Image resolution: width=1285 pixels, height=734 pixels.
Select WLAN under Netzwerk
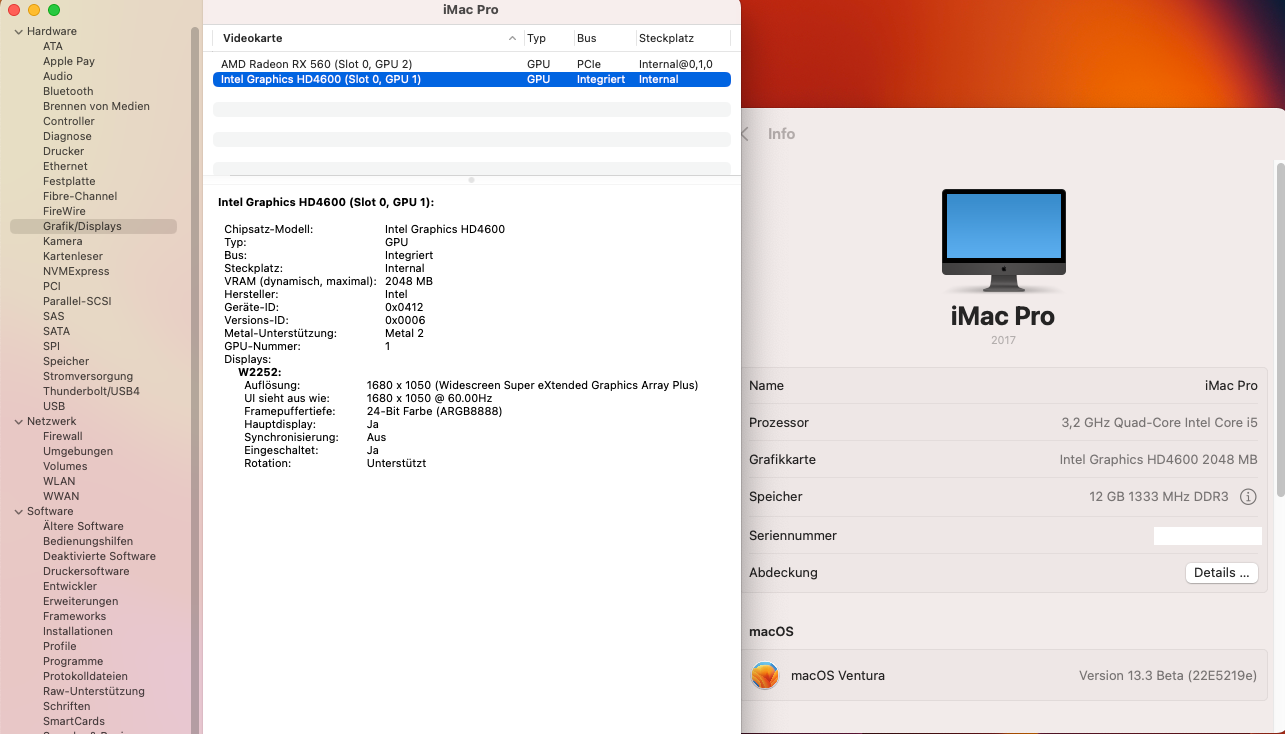pos(59,481)
